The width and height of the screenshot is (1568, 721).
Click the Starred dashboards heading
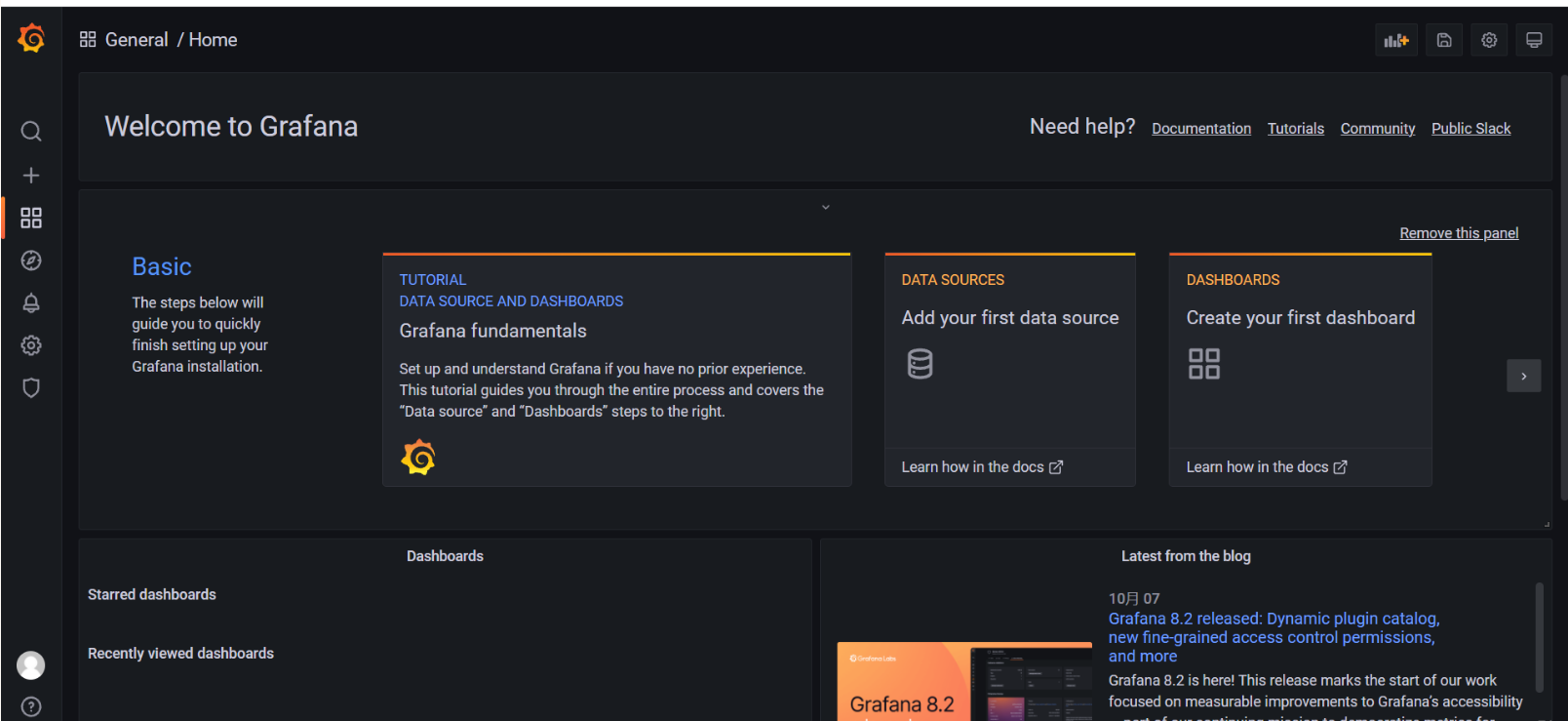coord(152,594)
